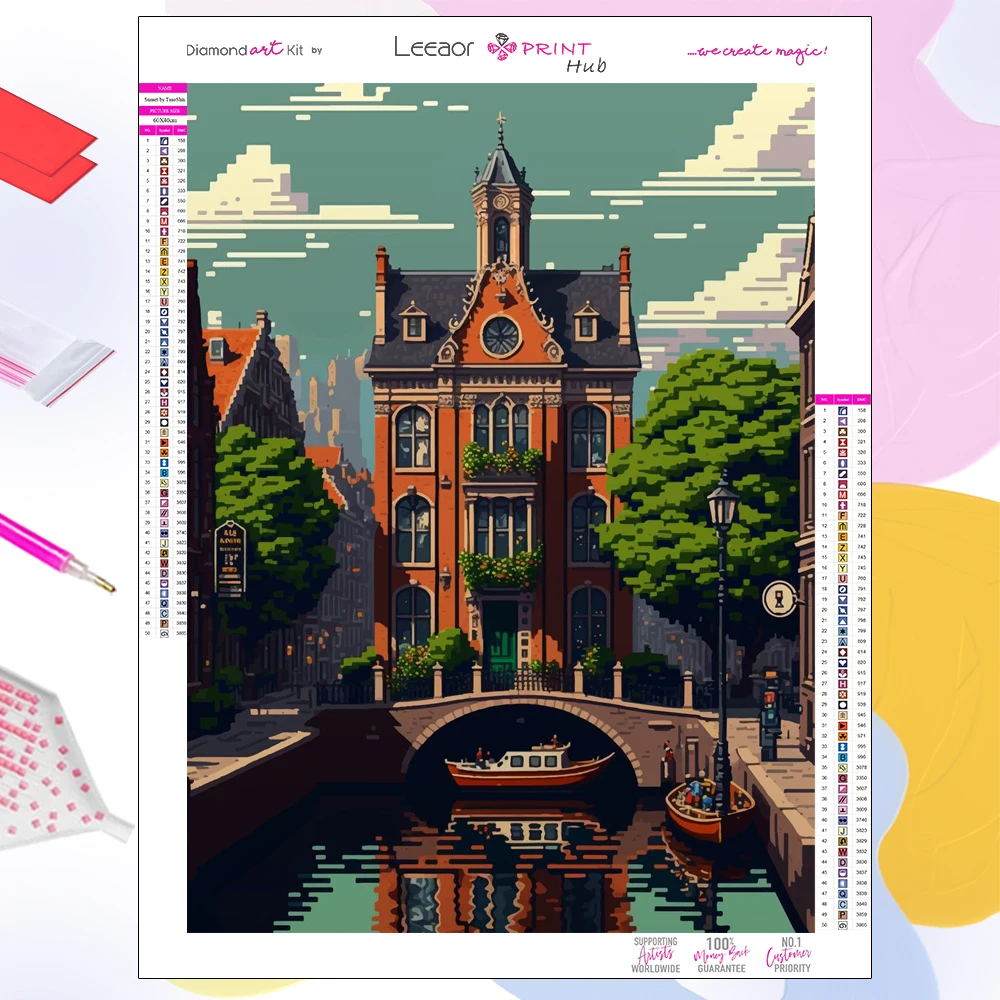Select the 'E' symbol in right legend row 13
Viewport: 1000px width, 1000px height.
[x=842, y=537]
